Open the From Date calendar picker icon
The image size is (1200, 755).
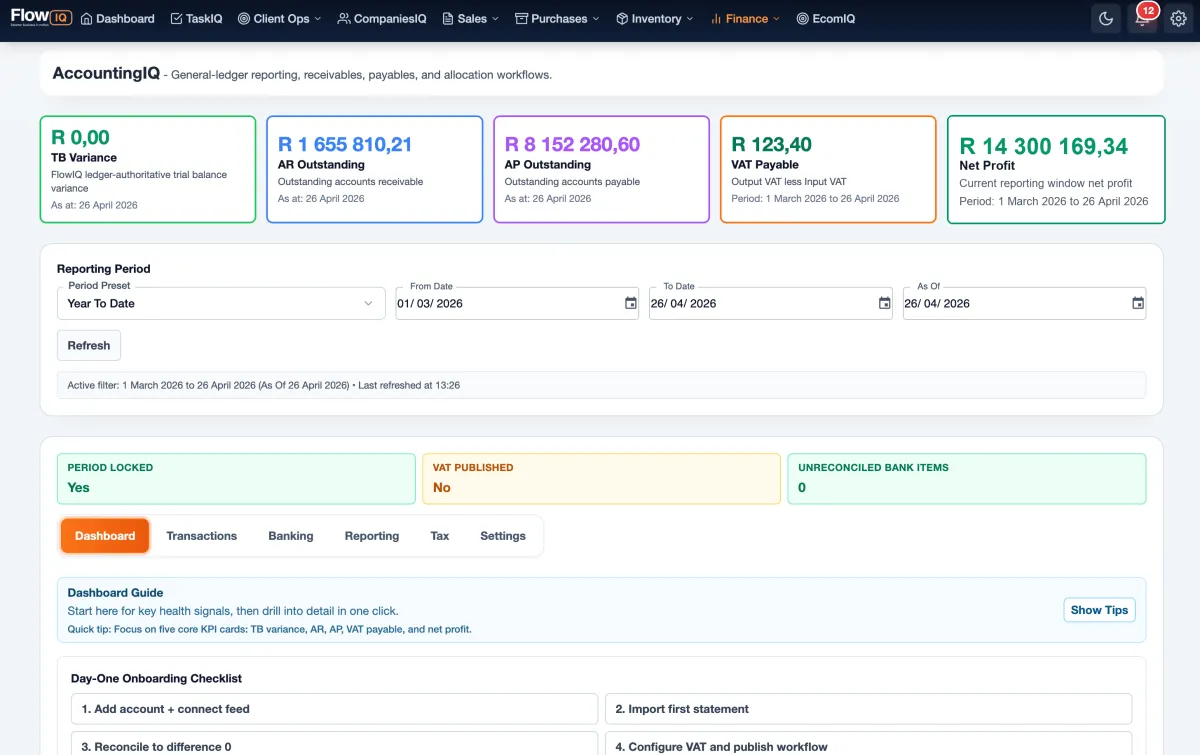630,303
